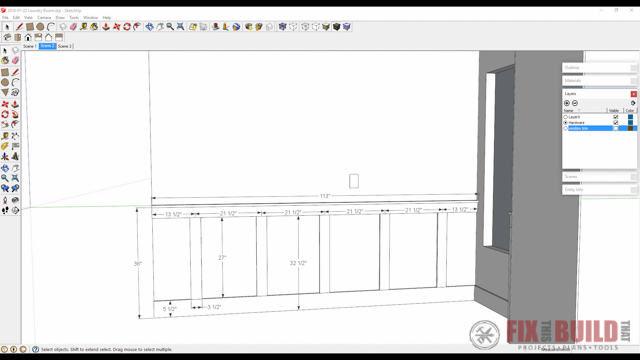
Task: Choose the Rectangle tool in the top toolbar
Action: (30, 27)
